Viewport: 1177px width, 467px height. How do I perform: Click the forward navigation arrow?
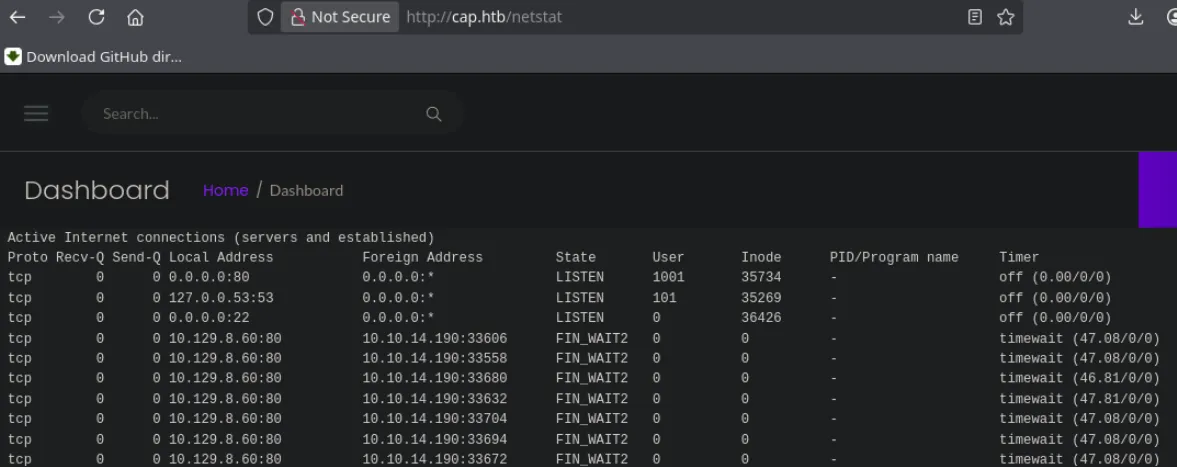(56, 17)
